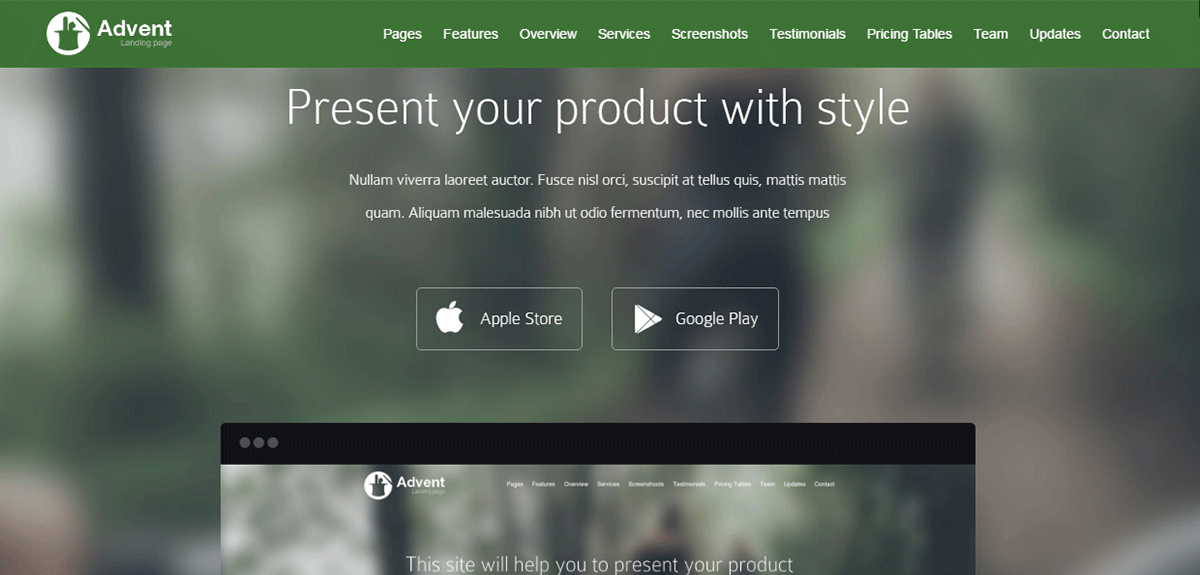Image resolution: width=1200 pixels, height=575 pixels.
Task: Select Overview in the navigation bar
Action: point(548,34)
